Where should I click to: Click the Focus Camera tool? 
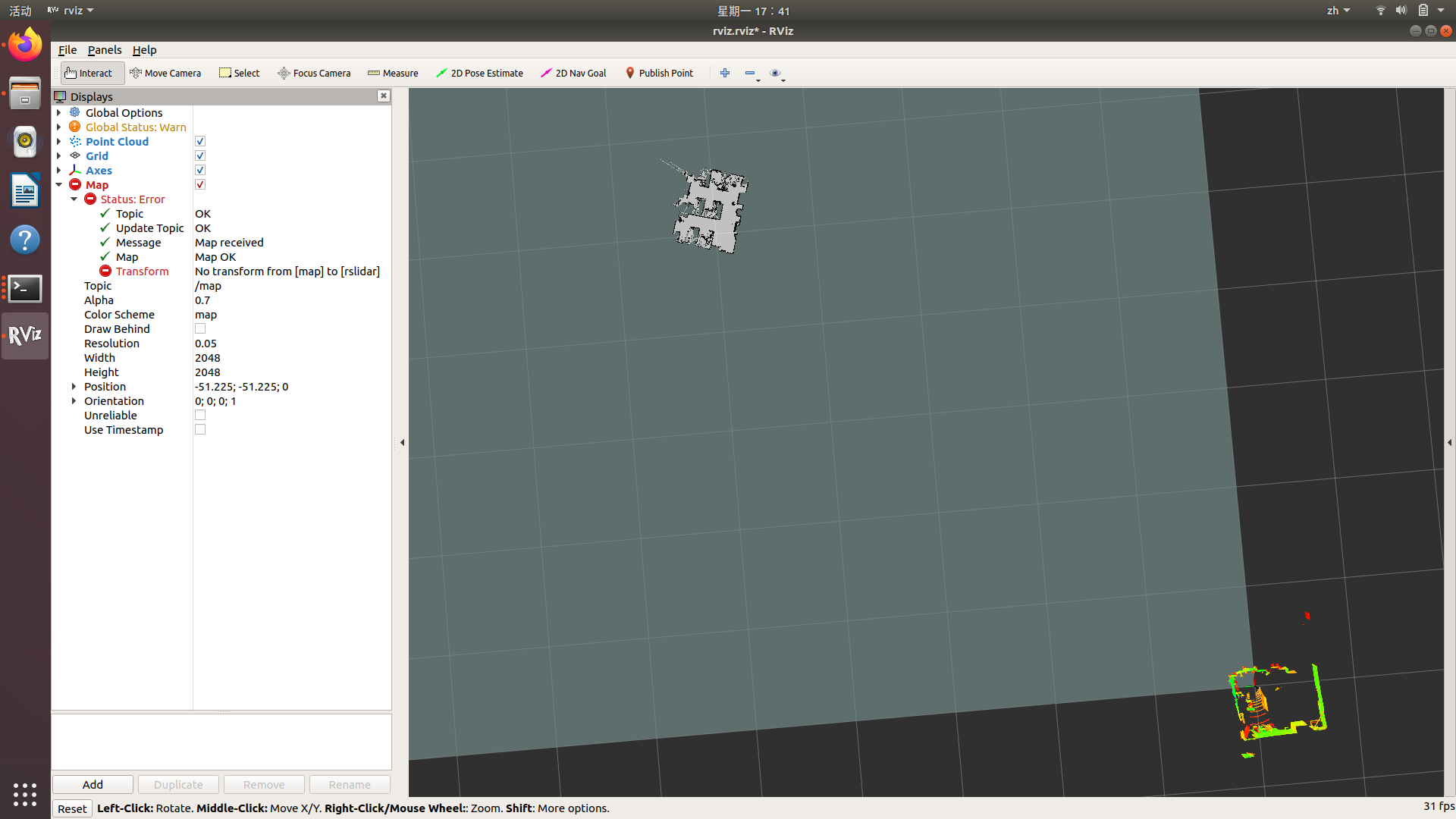pos(313,72)
